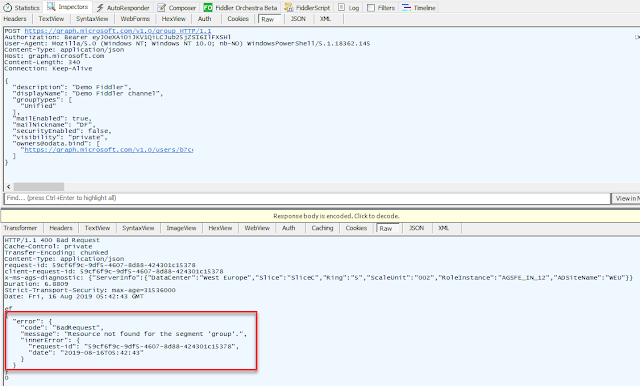Click the 'Authorization: Bearer' header line
640x386 pixels.
tap(118, 37)
